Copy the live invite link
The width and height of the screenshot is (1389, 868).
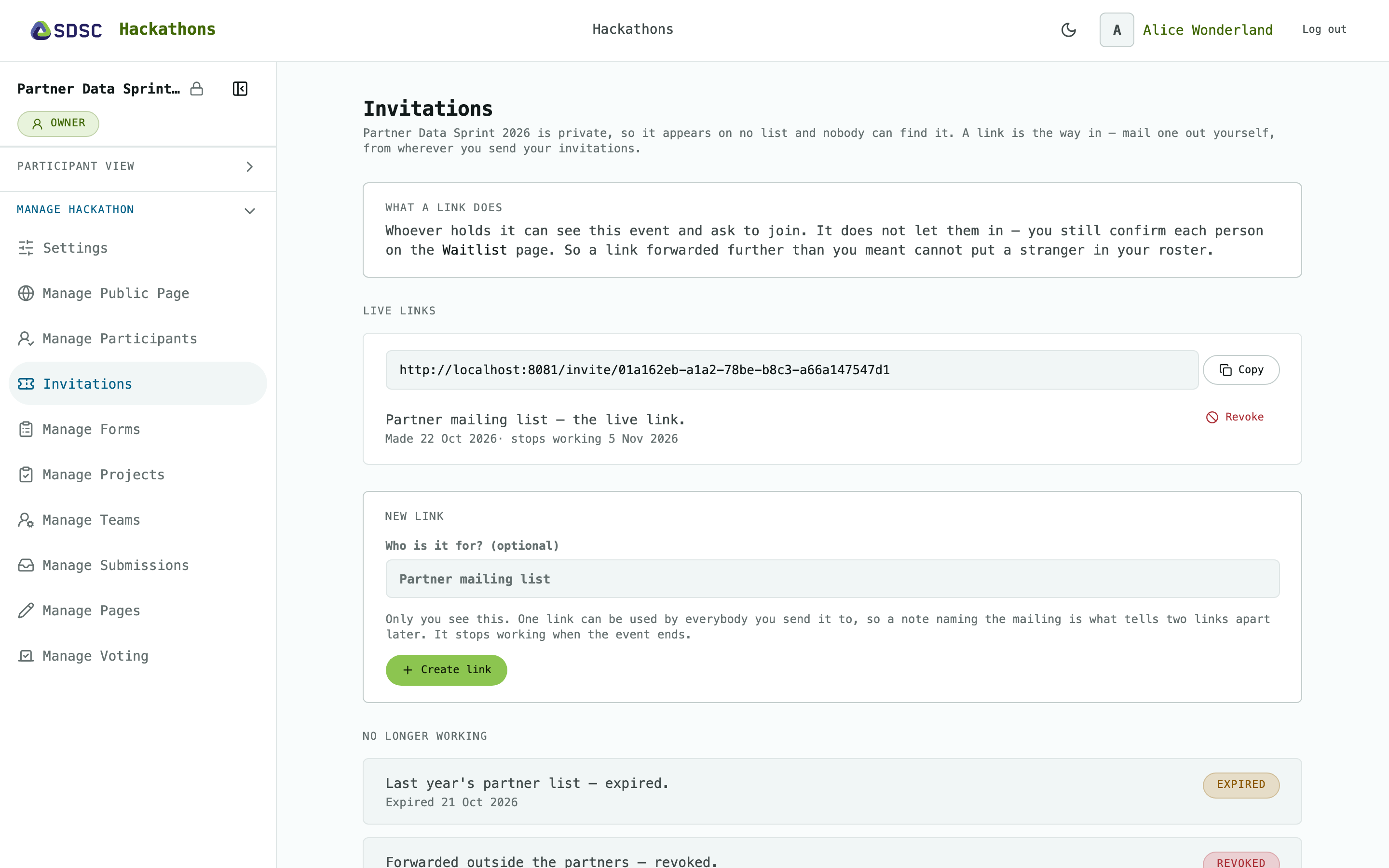1241,370
